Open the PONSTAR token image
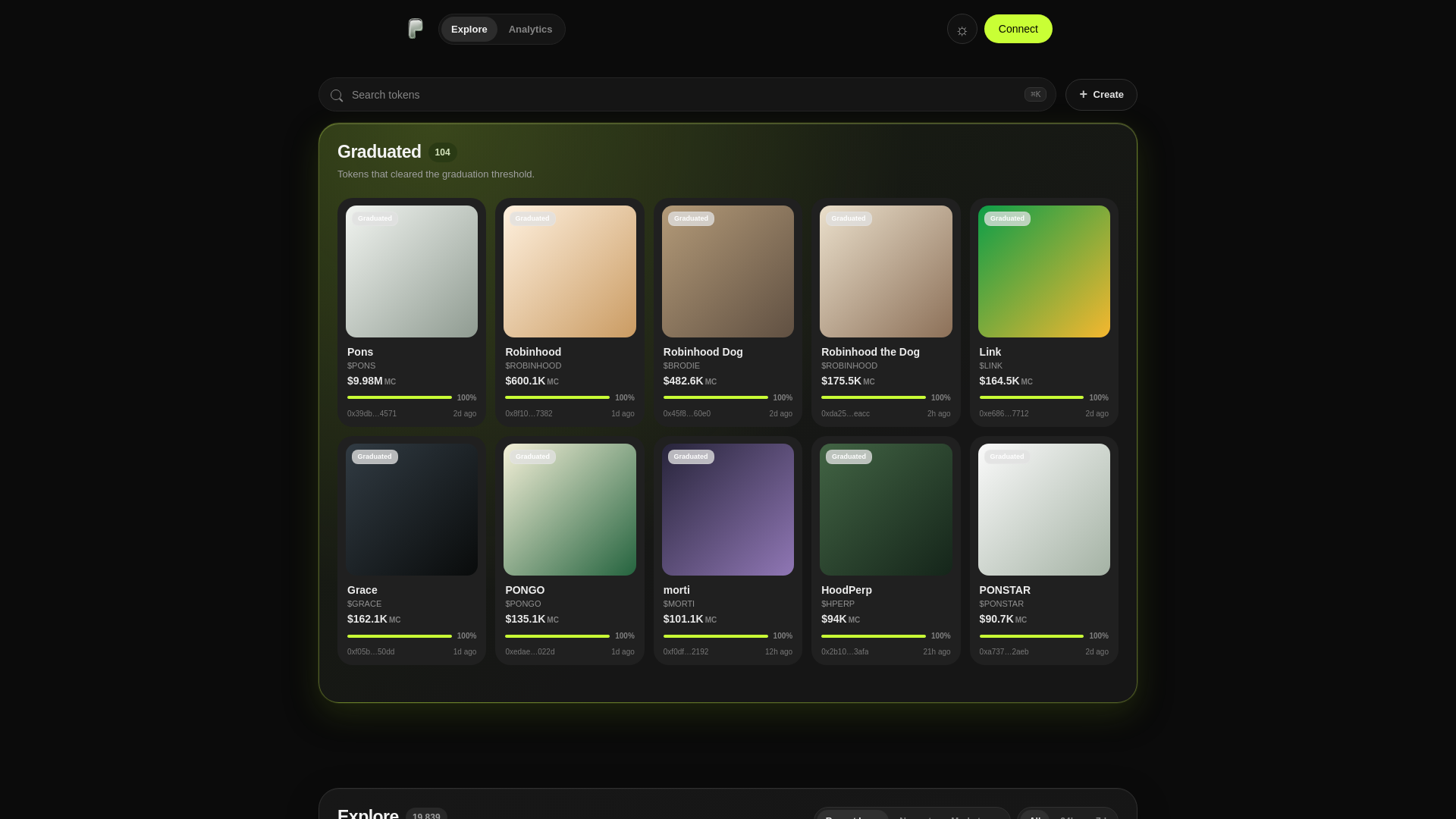Screen dimensions: 1456x819 point(1044,510)
